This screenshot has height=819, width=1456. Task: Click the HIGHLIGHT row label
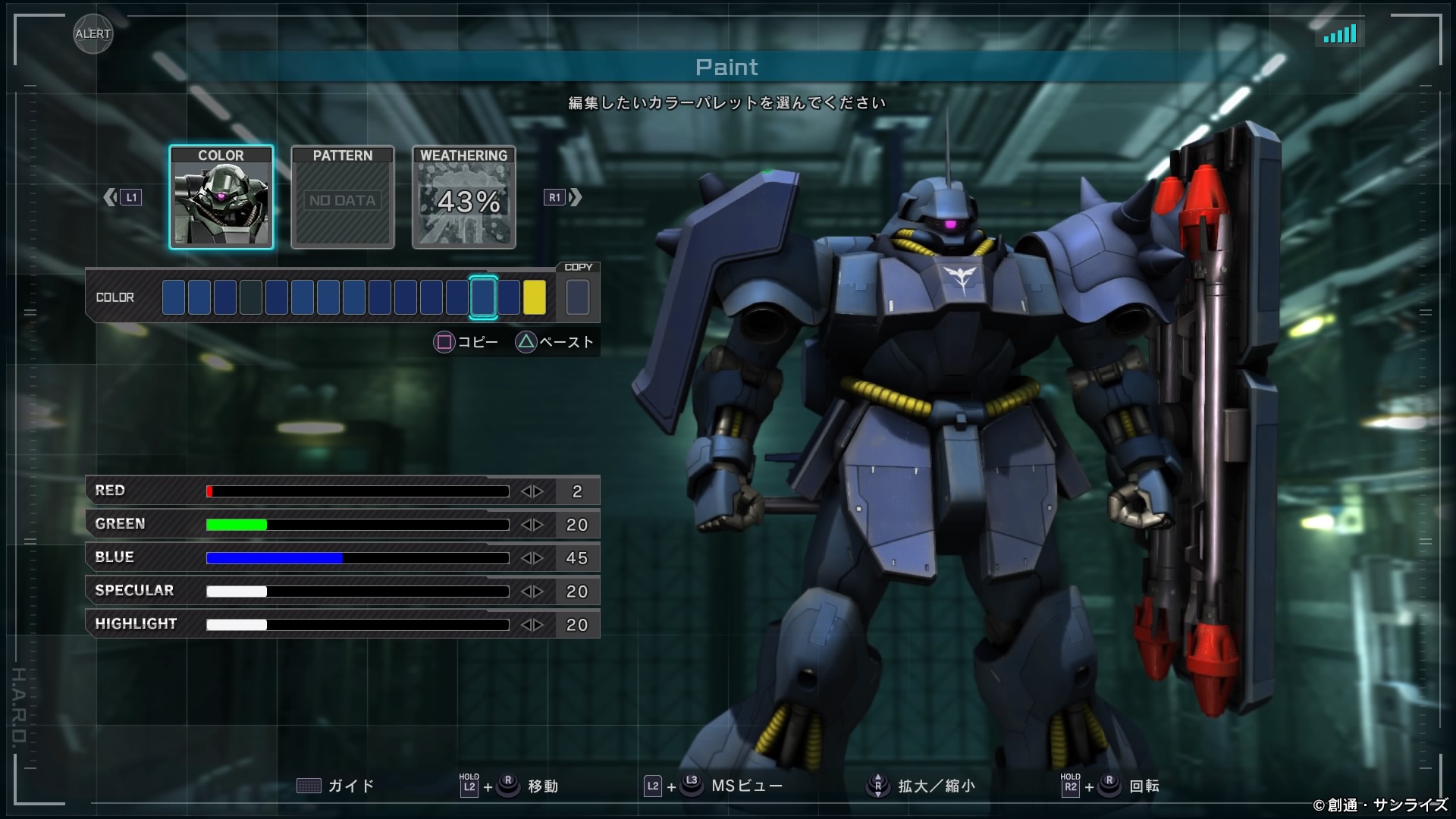coord(136,624)
